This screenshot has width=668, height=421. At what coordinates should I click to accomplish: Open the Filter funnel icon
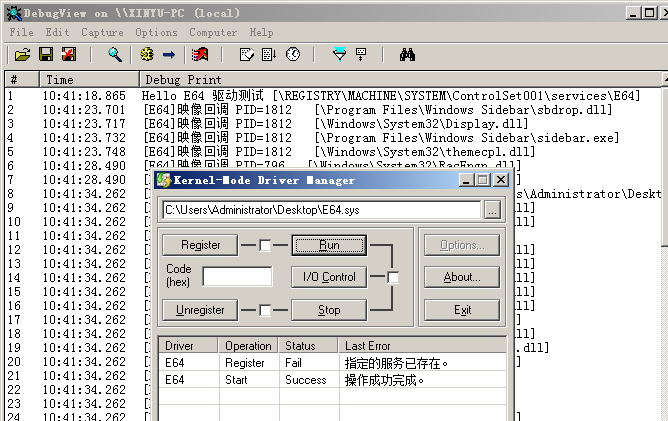[339, 54]
